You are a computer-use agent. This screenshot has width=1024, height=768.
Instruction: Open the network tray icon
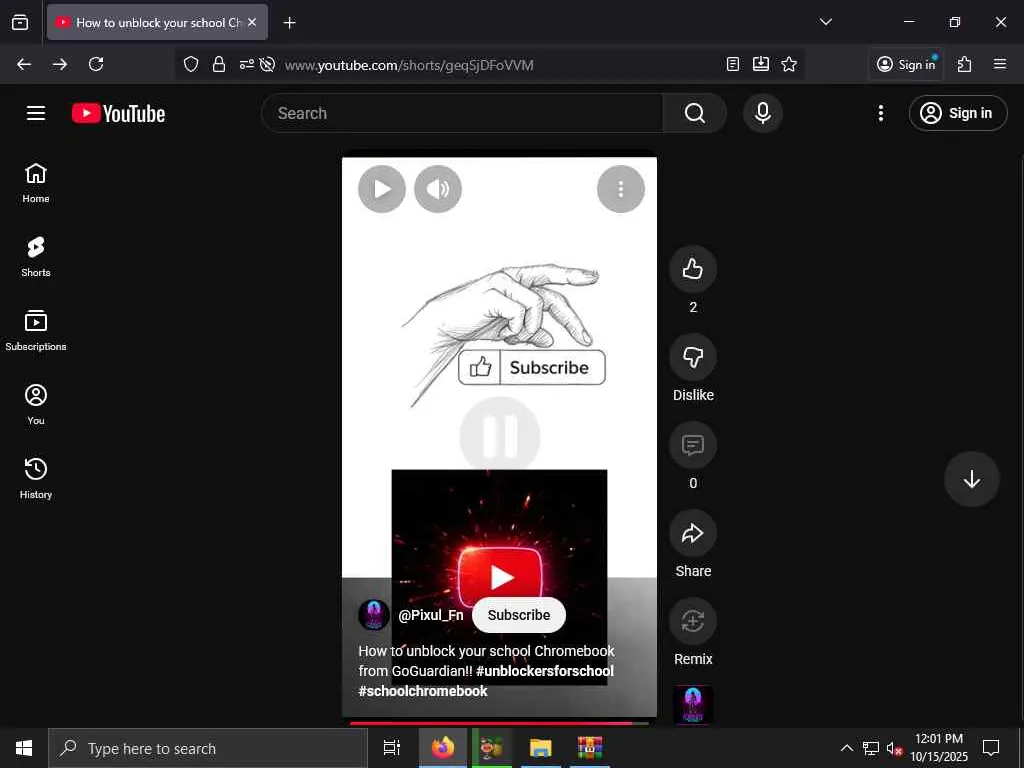871,748
